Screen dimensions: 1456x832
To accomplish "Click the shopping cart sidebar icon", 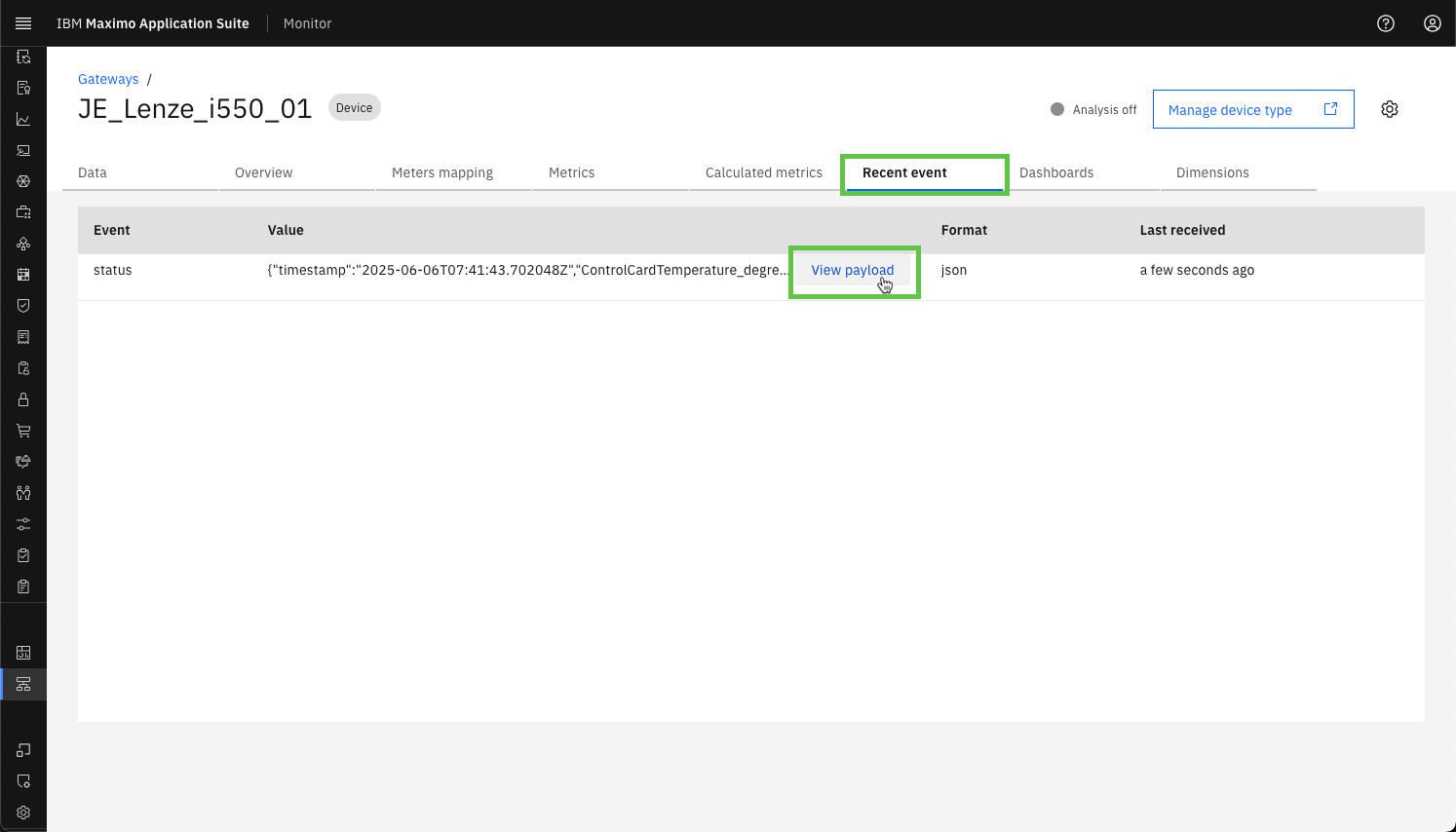I will pyautogui.click(x=23, y=431).
